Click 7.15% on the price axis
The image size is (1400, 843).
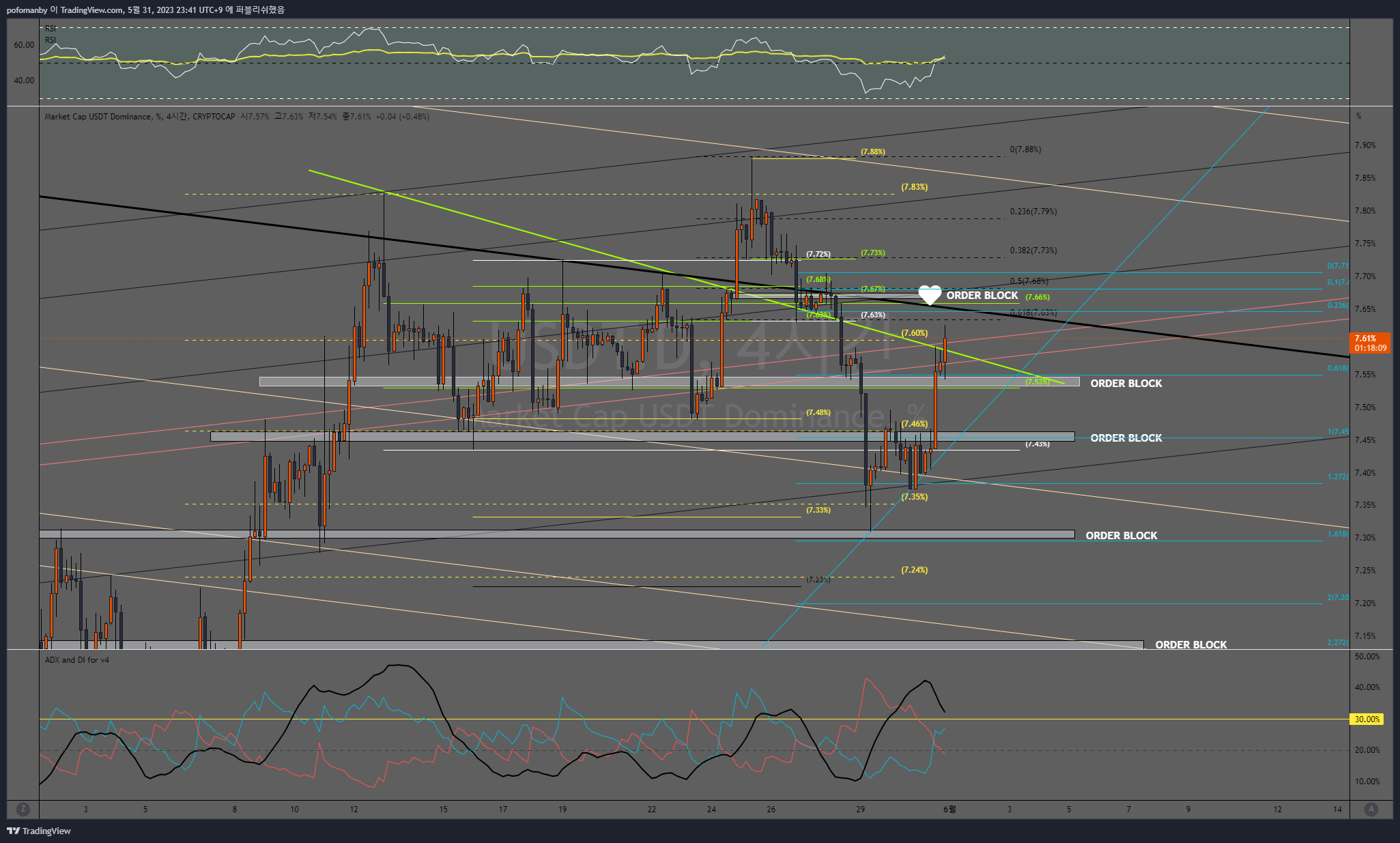1365,636
